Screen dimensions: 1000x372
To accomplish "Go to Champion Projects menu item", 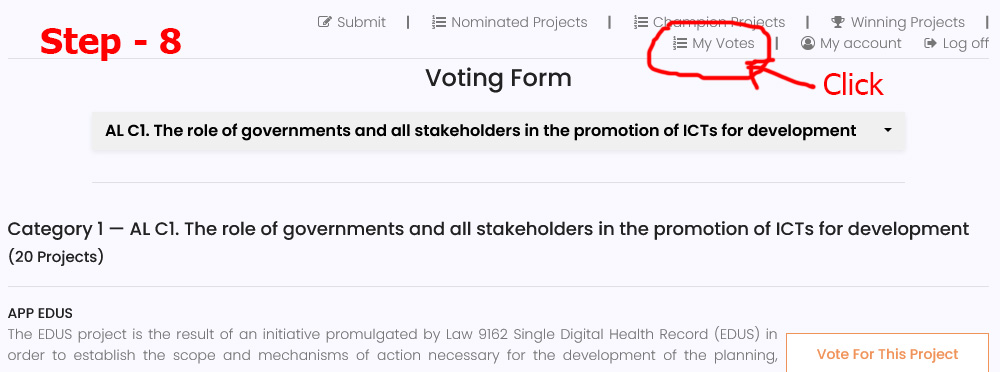I will pyautogui.click(x=709, y=22).
